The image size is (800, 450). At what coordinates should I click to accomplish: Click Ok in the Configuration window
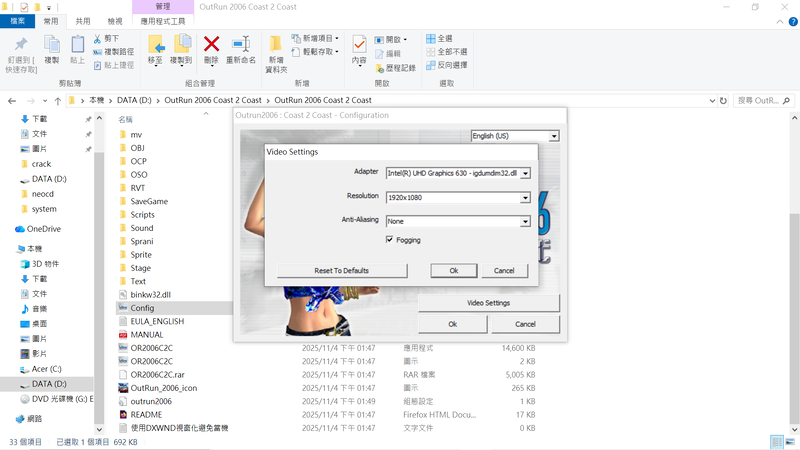coord(453,324)
